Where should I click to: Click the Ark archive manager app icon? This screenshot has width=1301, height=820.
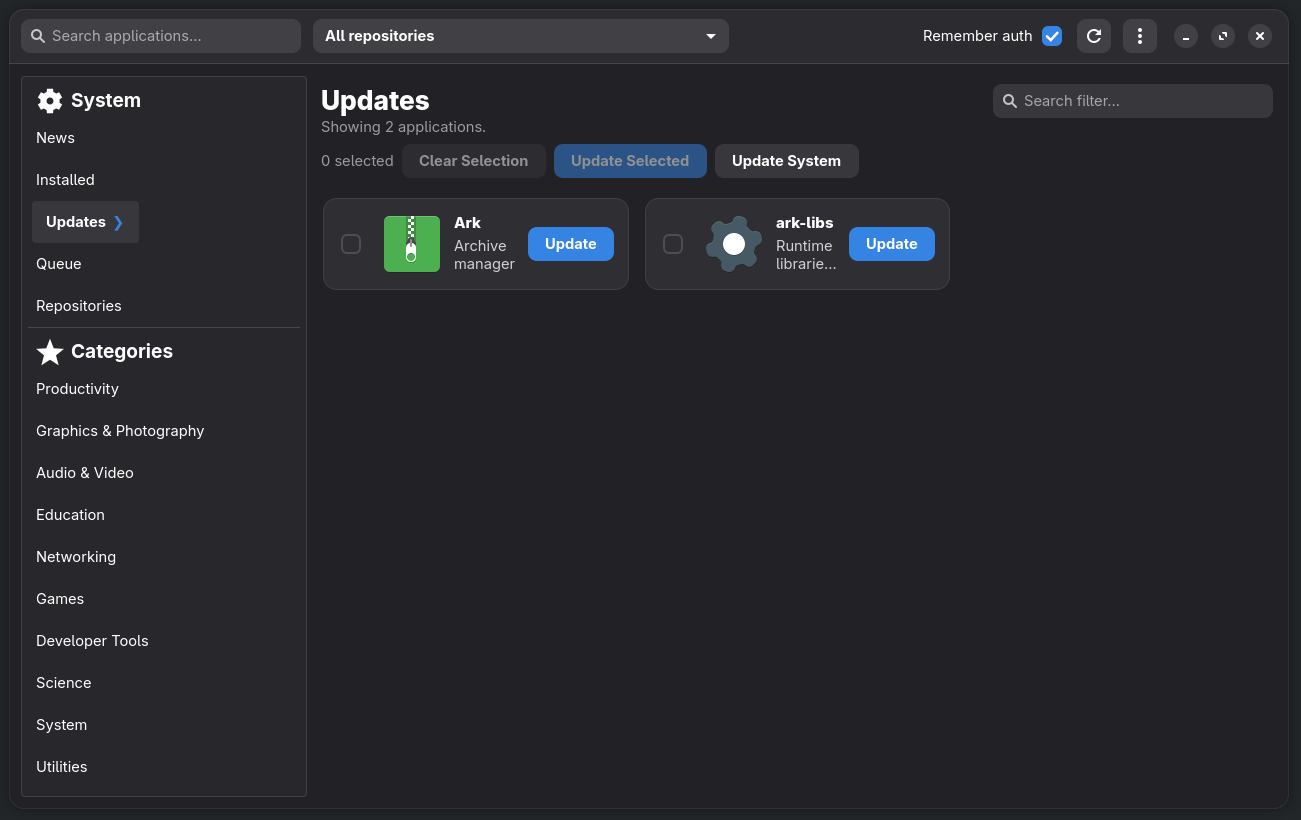tap(412, 243)
